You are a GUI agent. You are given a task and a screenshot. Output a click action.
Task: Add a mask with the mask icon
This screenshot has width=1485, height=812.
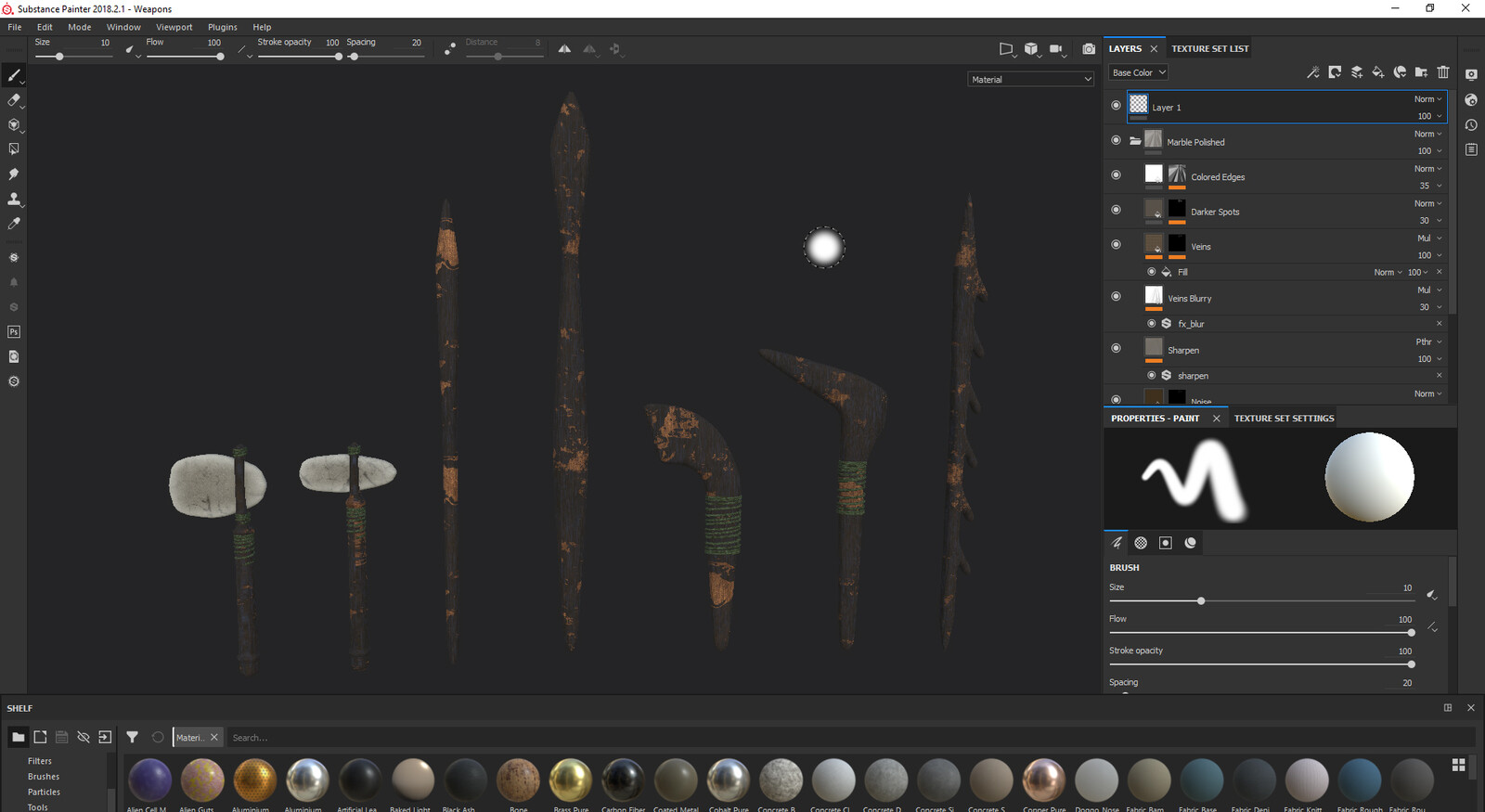pyautogui.click(x=1335, y=72)
